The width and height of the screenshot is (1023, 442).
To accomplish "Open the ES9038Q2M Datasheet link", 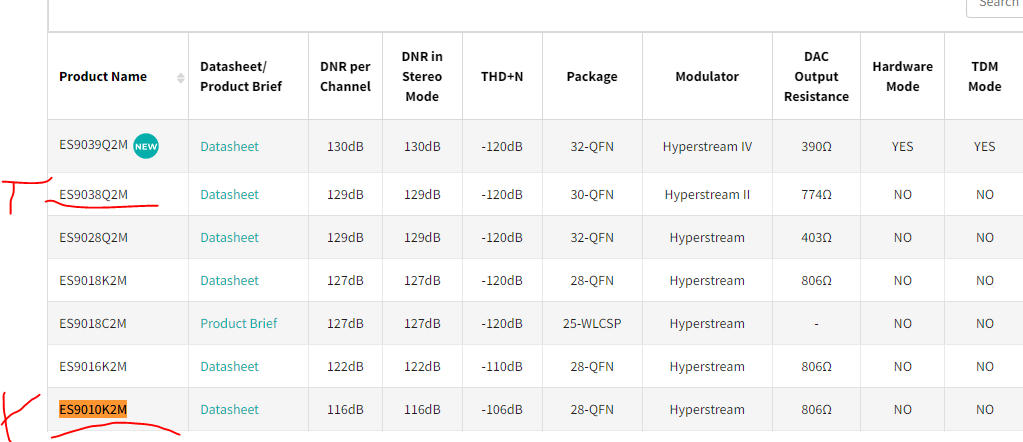I will click(x=229, y=195).
